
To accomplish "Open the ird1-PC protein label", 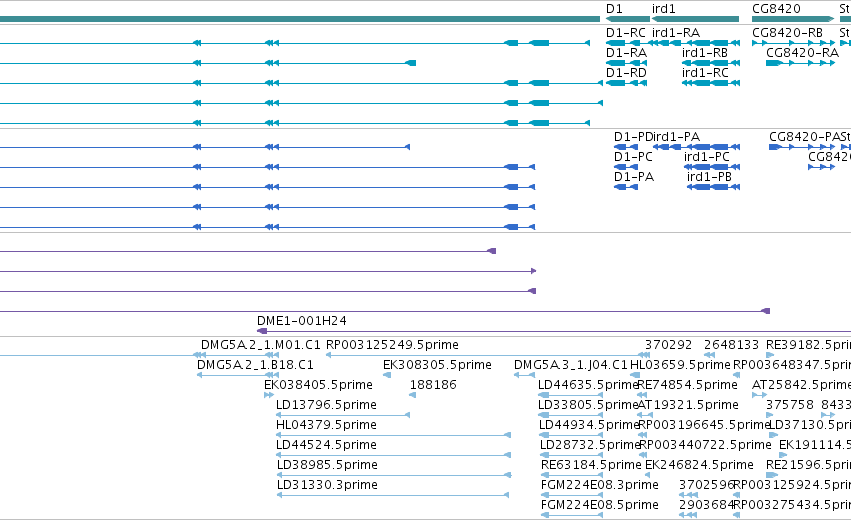I will [x=707, y=157].
